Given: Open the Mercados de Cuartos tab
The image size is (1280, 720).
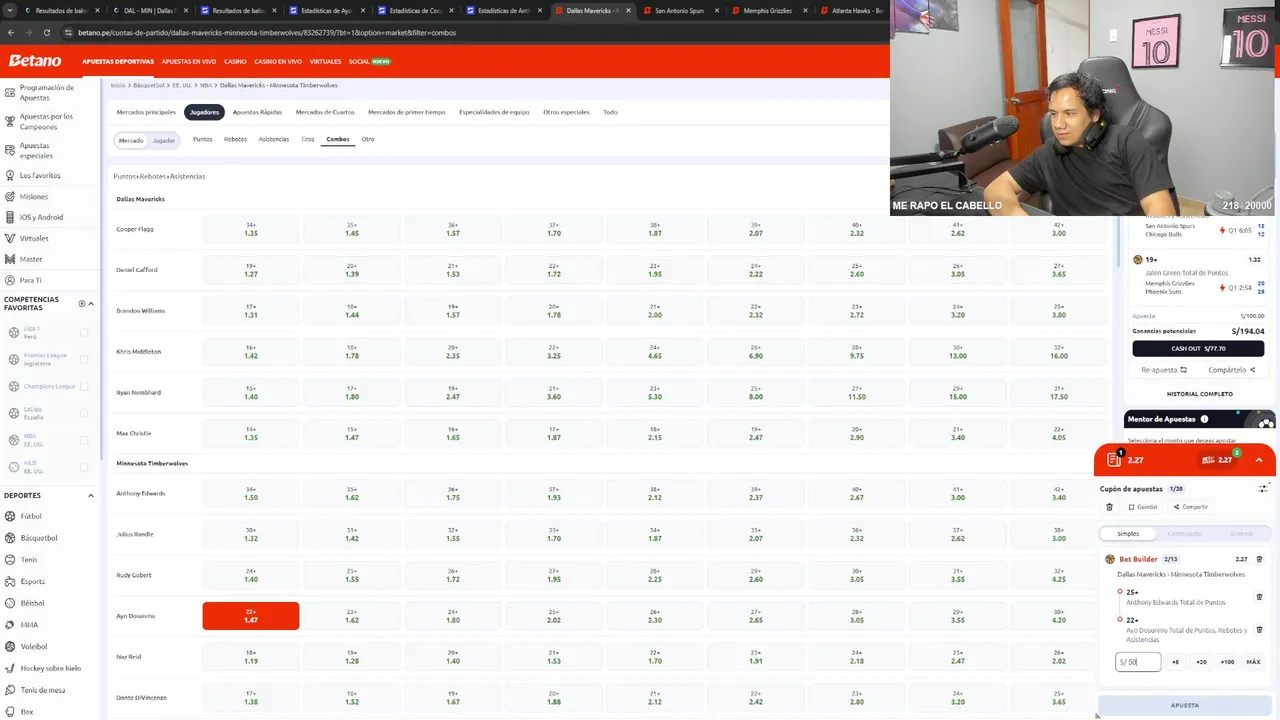Looking at the screenshot, I should [x=325, y=112].
